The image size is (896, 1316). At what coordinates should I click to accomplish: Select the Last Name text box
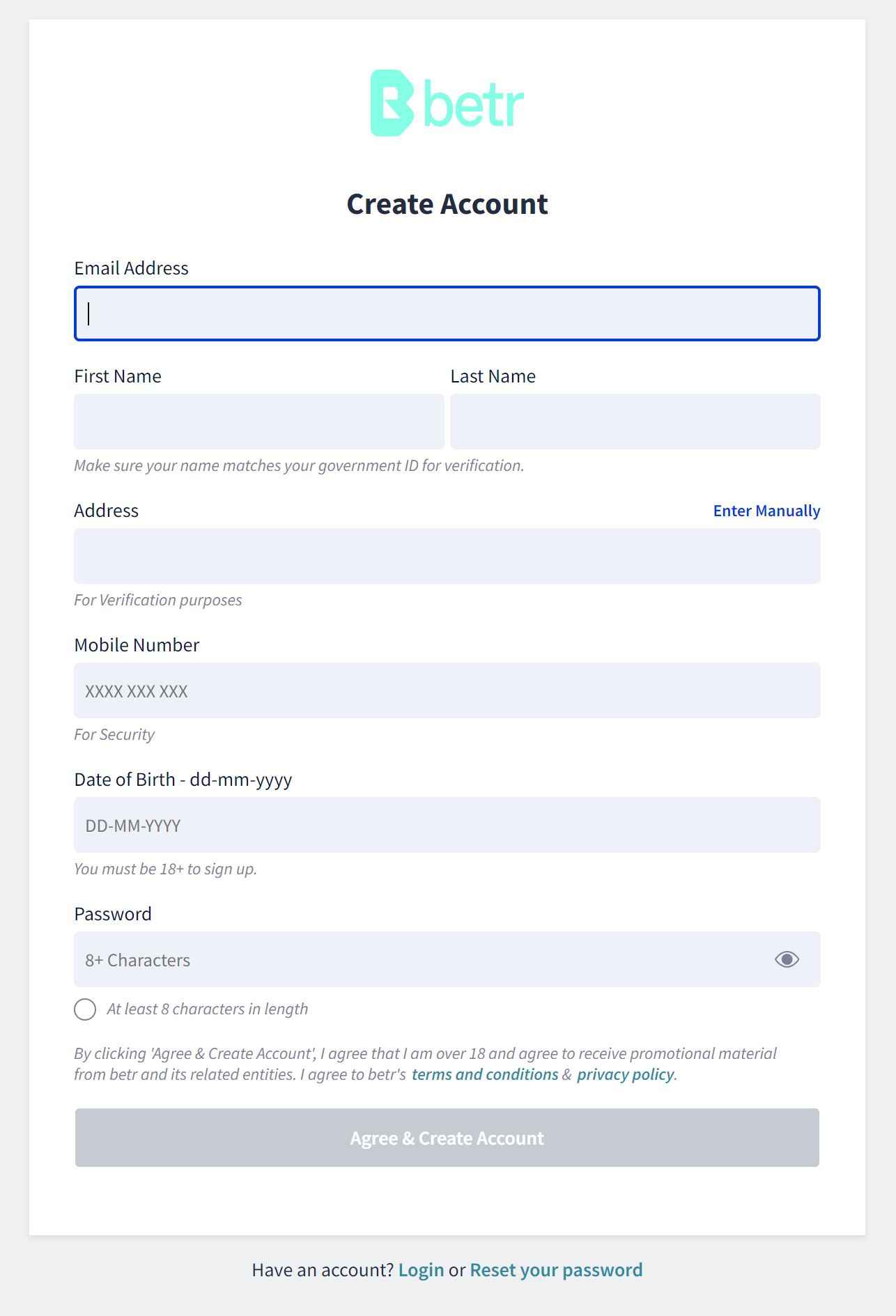click(635, 421)
